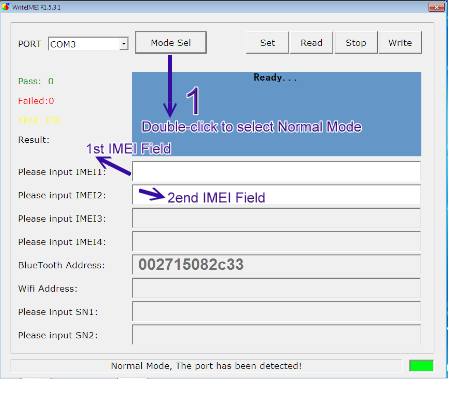The image size is (450, 400).
Task: Click the 'Normal Mode, The port has been detected!' status text
Action: [206, 366]
